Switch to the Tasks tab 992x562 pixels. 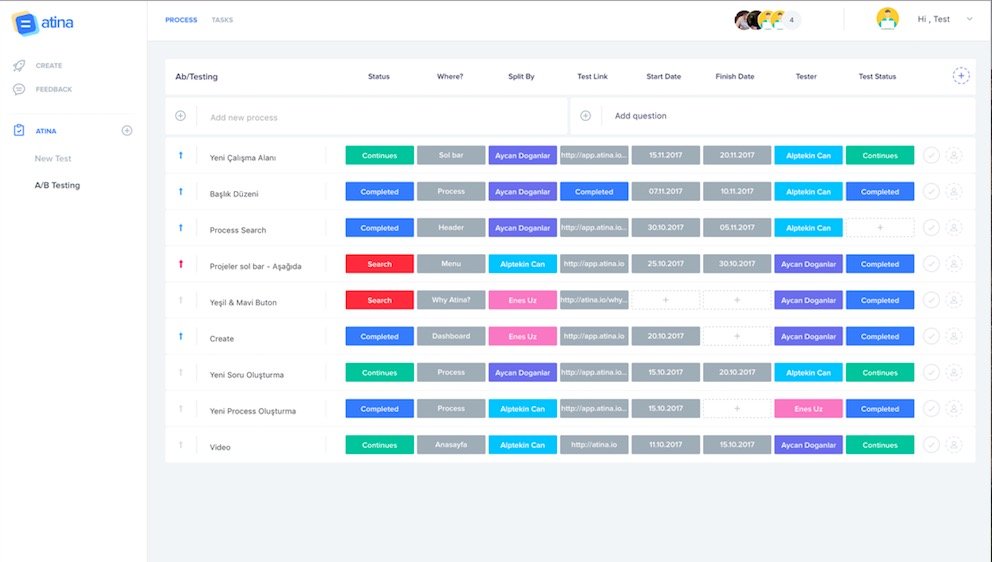point(222,20)
